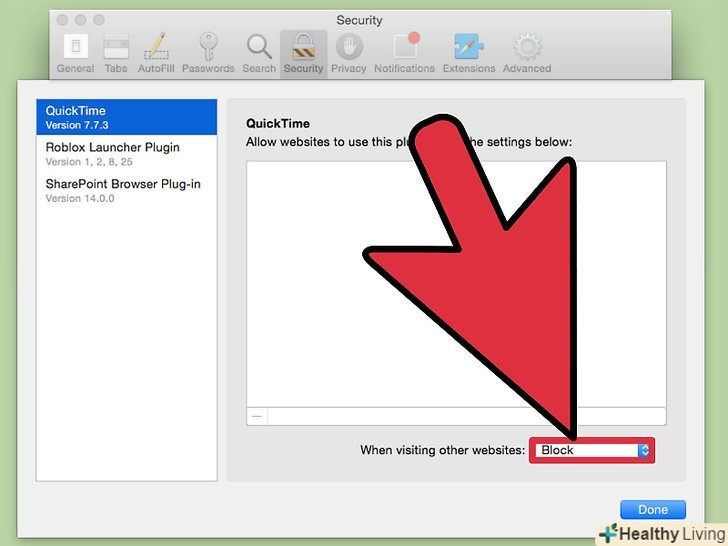Viewport: 728px width, 546px height.
Task: Click the green zoom window button
Action: (x=99, y=20)
